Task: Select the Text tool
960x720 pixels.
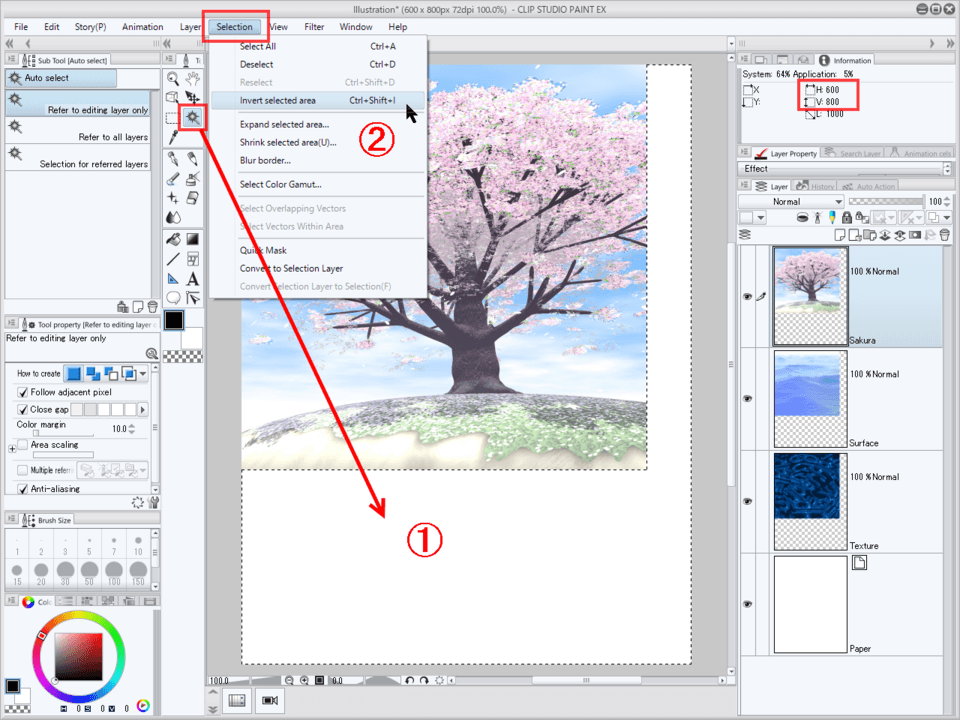Action: [x=192, y=279]
